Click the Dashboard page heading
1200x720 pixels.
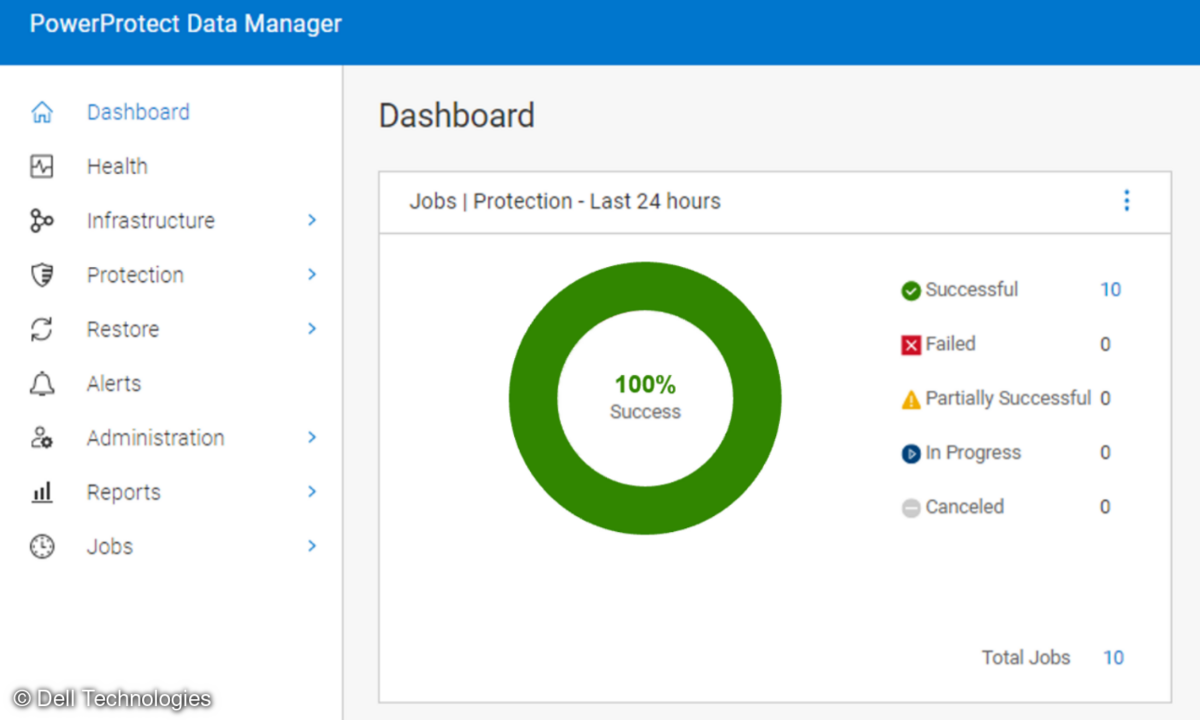pyautogui.click(x=457, y=116)
